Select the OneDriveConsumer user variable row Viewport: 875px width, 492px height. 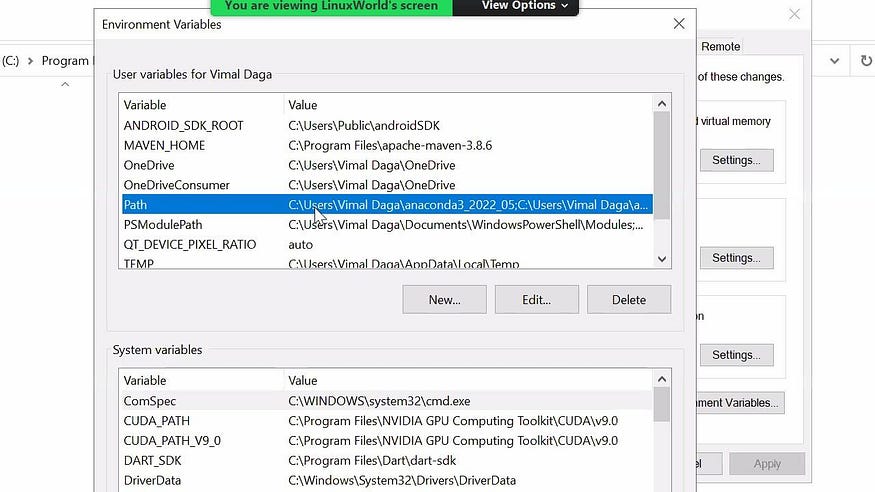tap(387, 185)
